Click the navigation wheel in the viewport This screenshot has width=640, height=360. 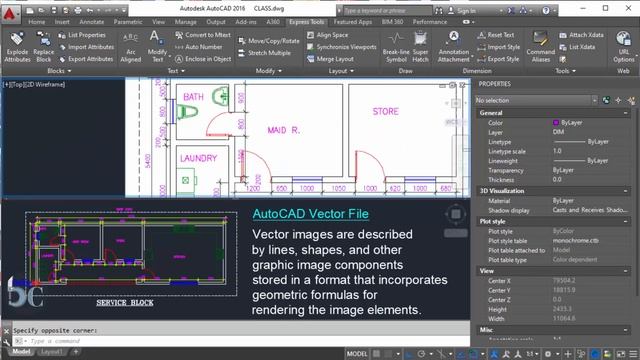pyautogui.click(x=456, y=214)
